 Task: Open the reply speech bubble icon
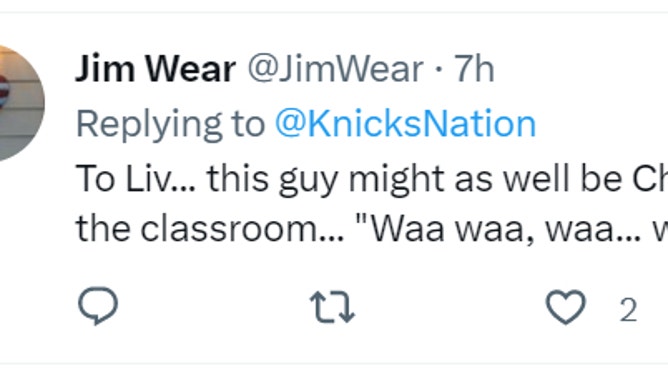(98, 306)
